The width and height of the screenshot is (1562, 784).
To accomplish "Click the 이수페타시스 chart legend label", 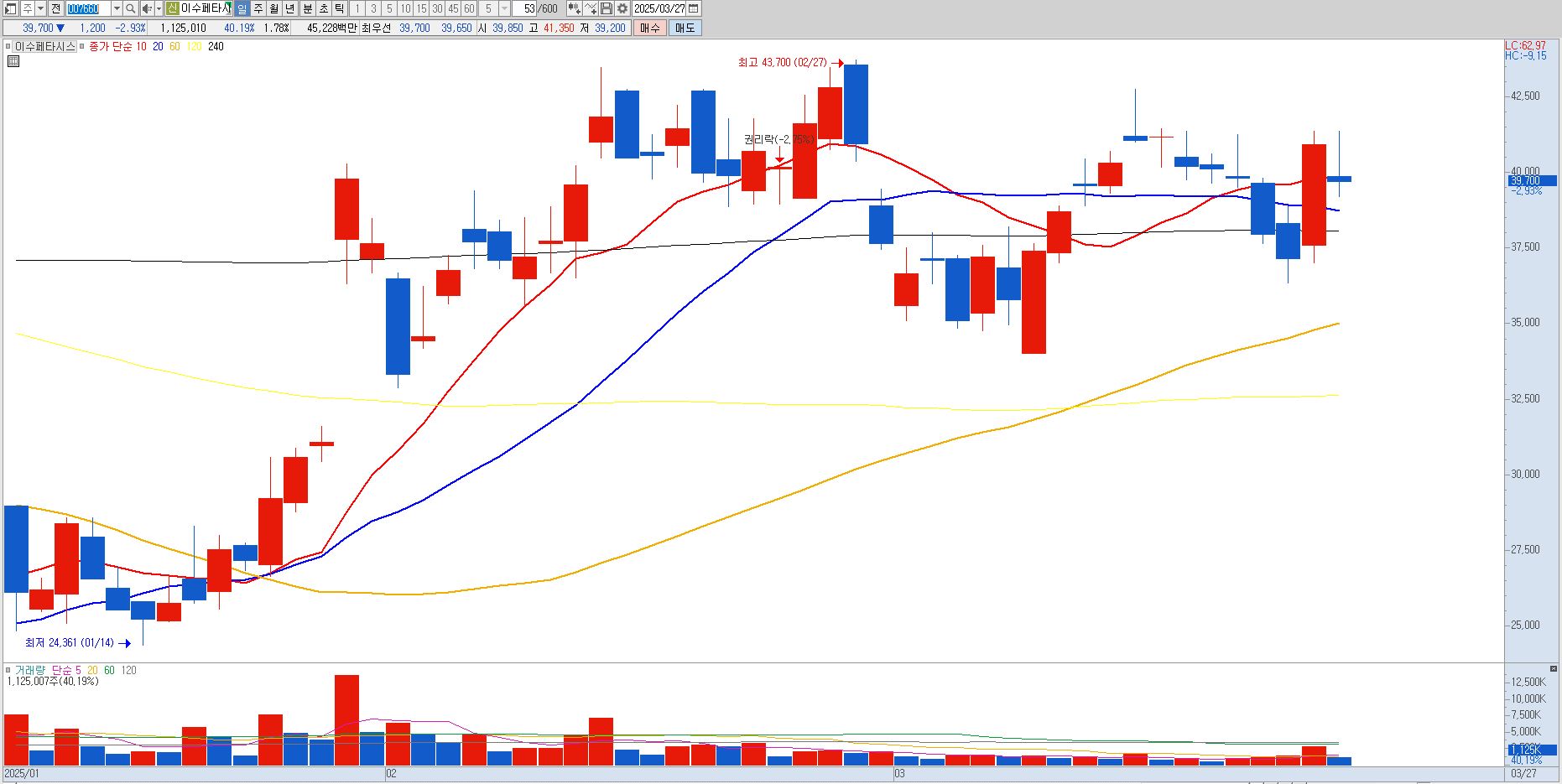I will 45,46.
